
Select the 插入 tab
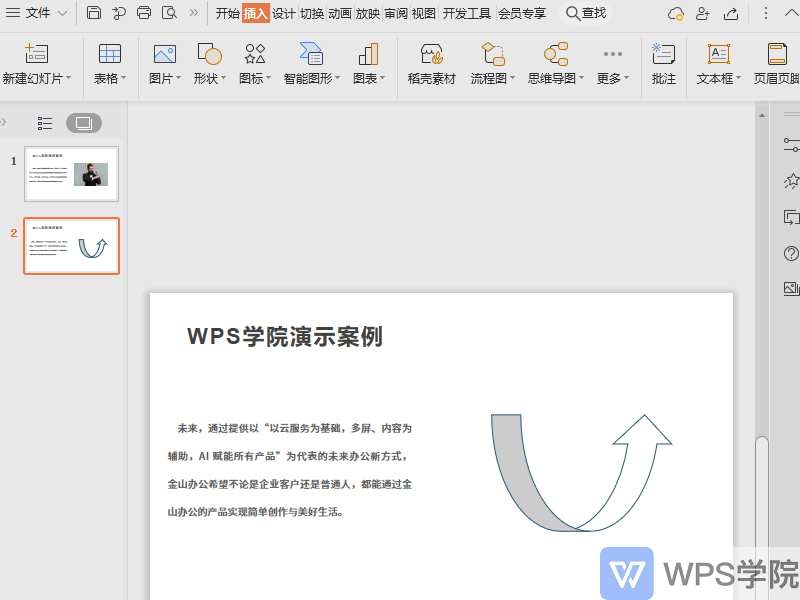pos(256,13)
